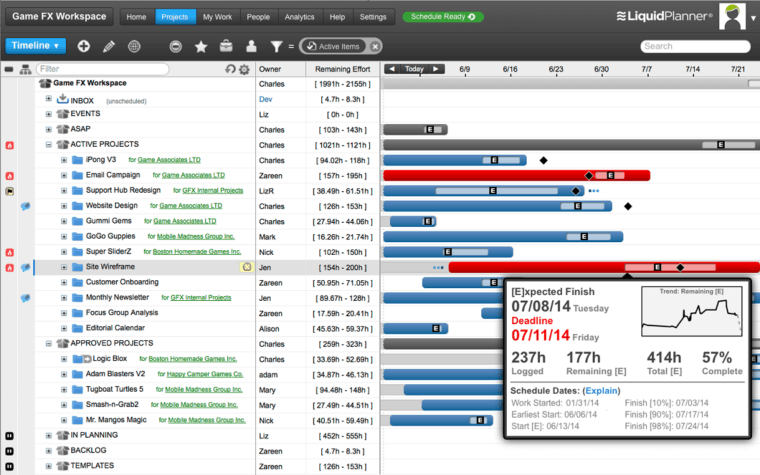Collapse the ACTIVE PROJECTS package
This screenshot has height=475, width=760.
pyautogui.click(x=48, y=144)
